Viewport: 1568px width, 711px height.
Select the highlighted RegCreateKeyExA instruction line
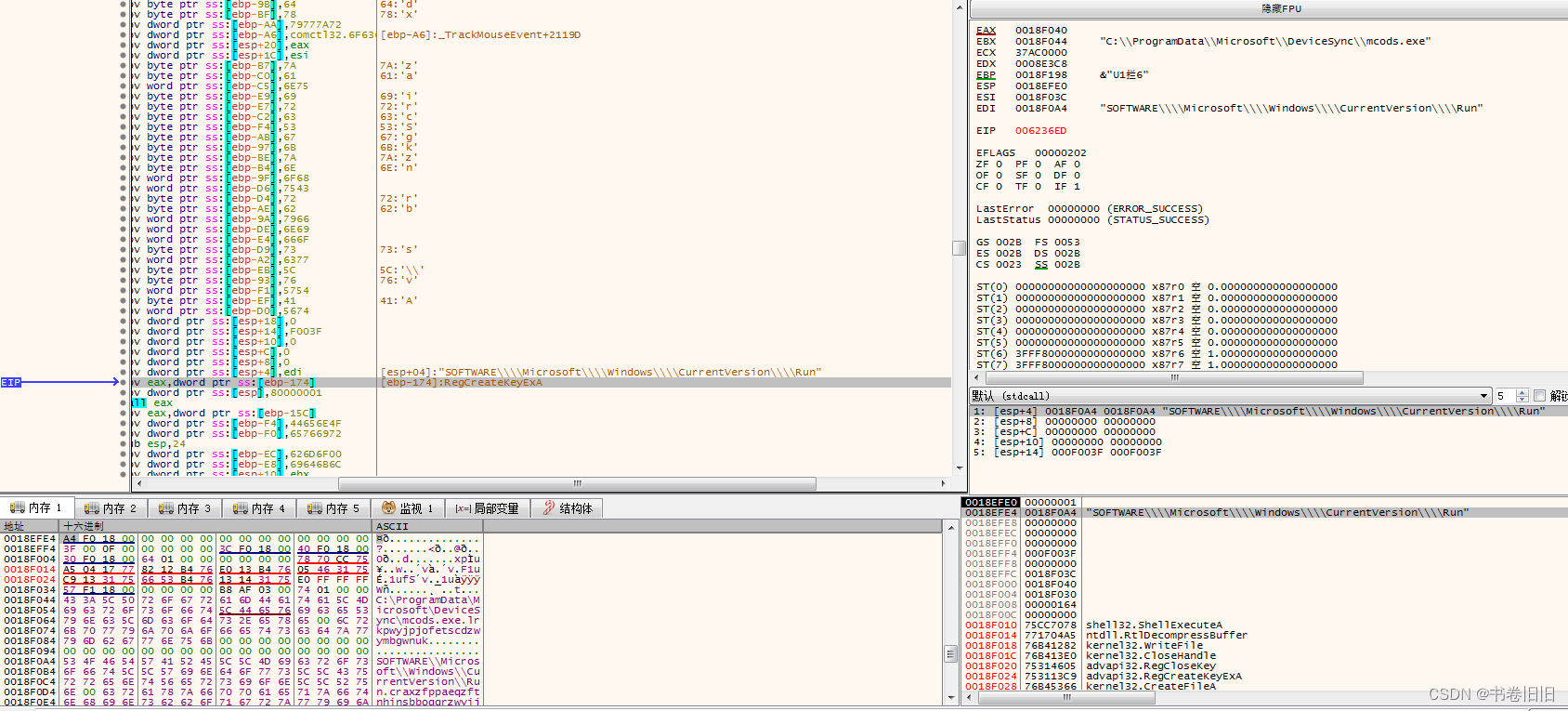[541, 382]
